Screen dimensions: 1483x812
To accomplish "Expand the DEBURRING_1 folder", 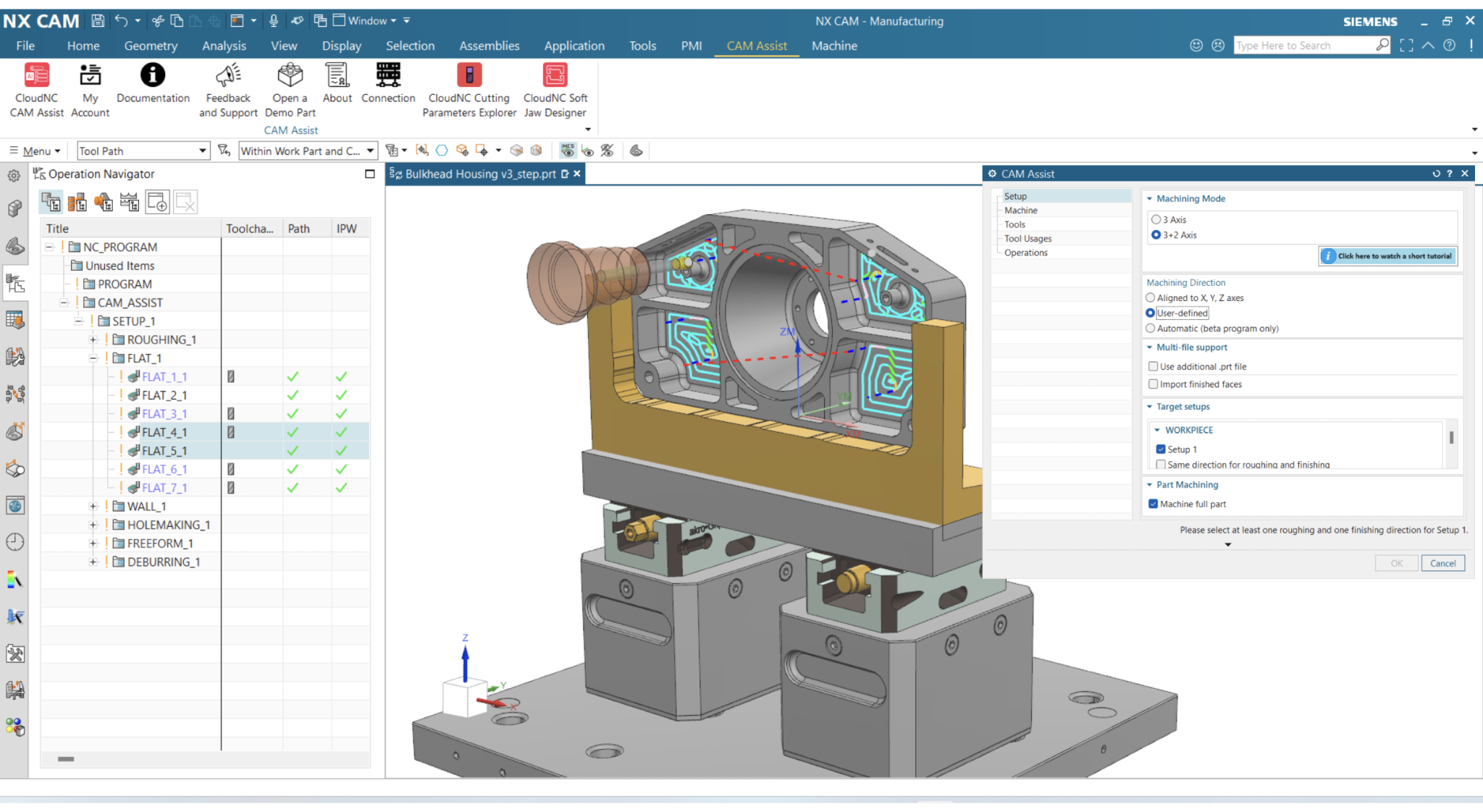I will click(93, 562).
